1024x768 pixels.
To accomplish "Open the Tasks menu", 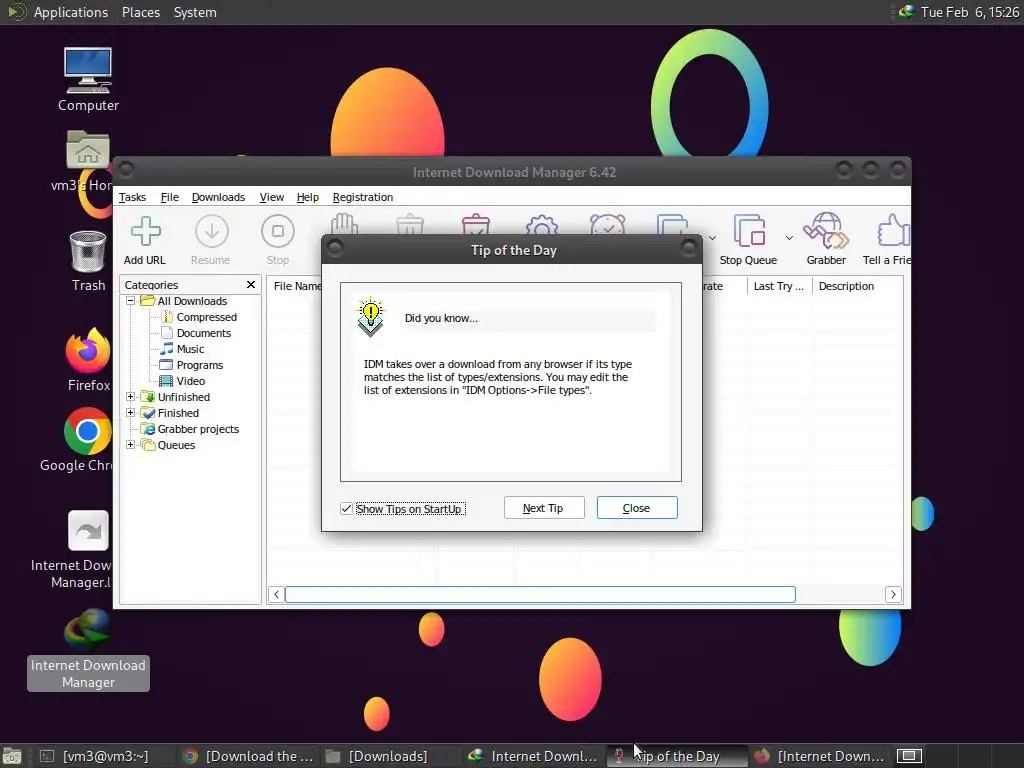I will [x=133, y=197].
